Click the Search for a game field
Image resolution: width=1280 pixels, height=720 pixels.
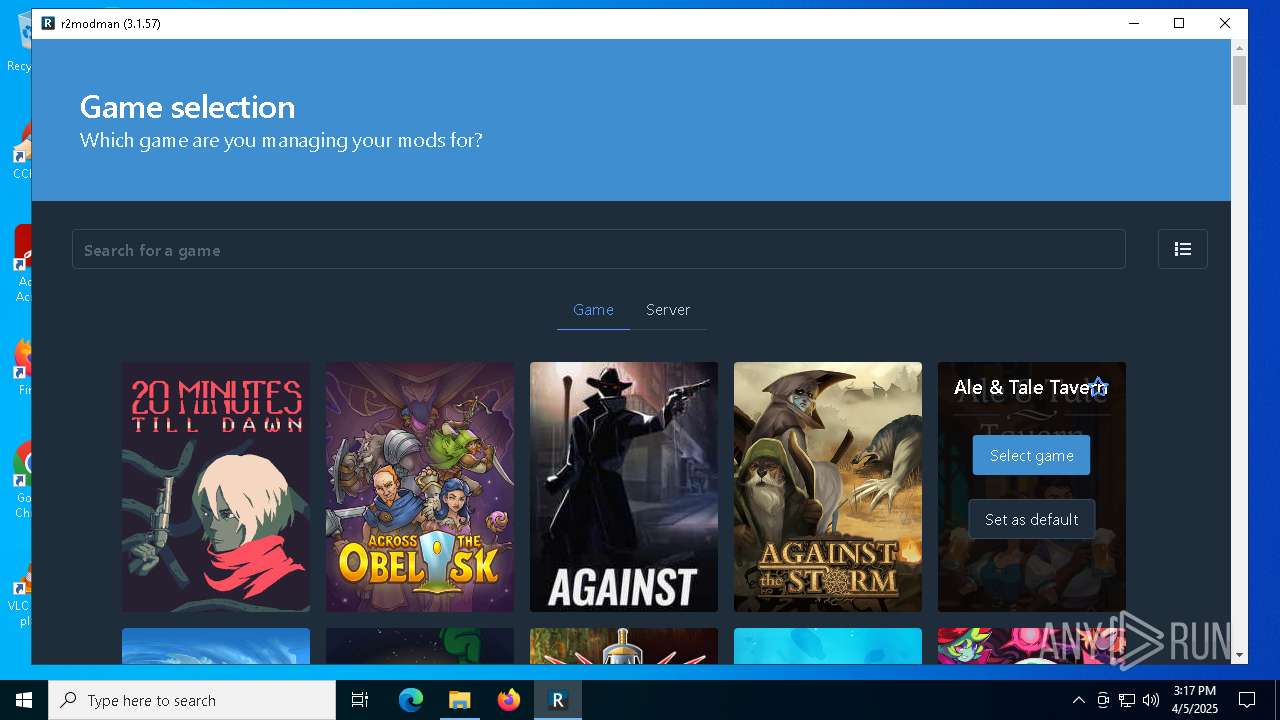click(x=598, y=249)
